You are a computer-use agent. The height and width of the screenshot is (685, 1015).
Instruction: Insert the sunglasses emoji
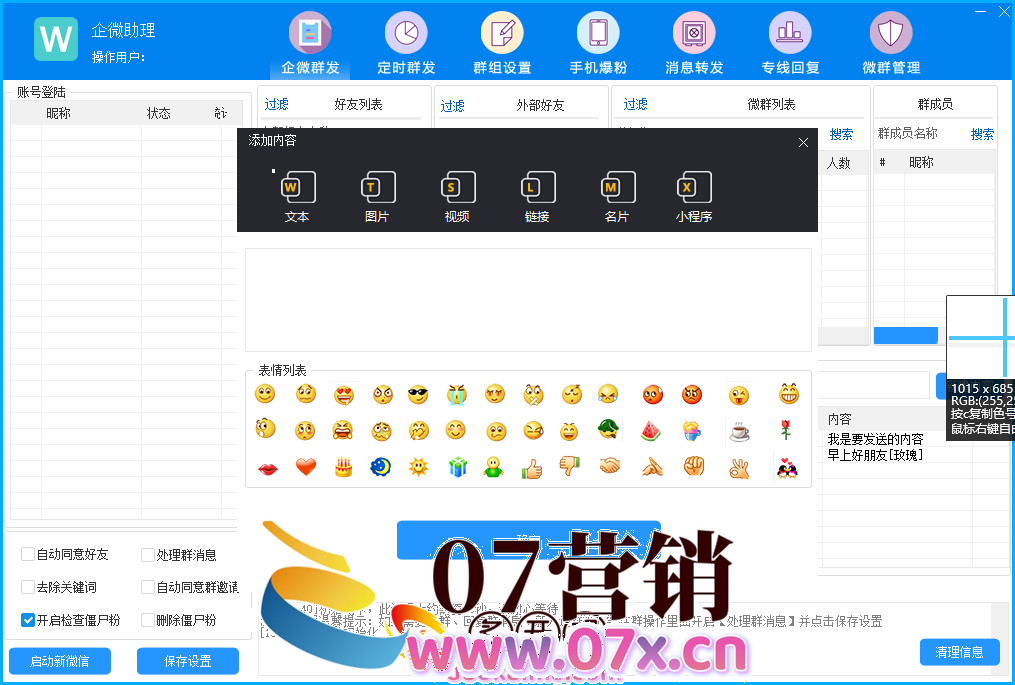point(418,394)
